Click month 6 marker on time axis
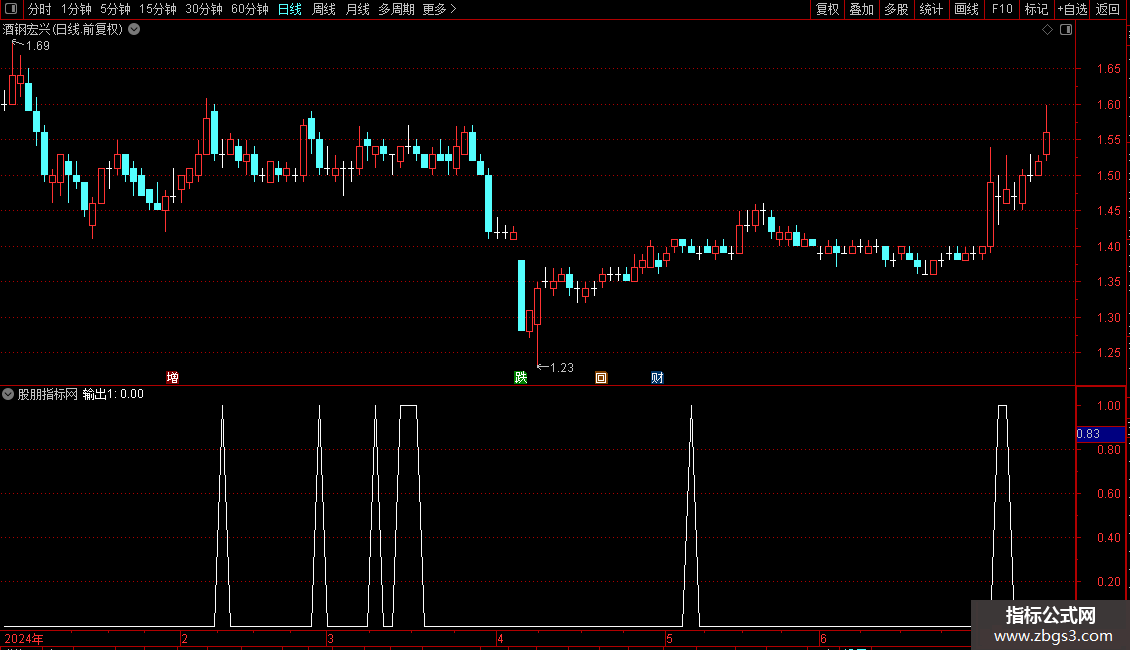 pos(823,639)
